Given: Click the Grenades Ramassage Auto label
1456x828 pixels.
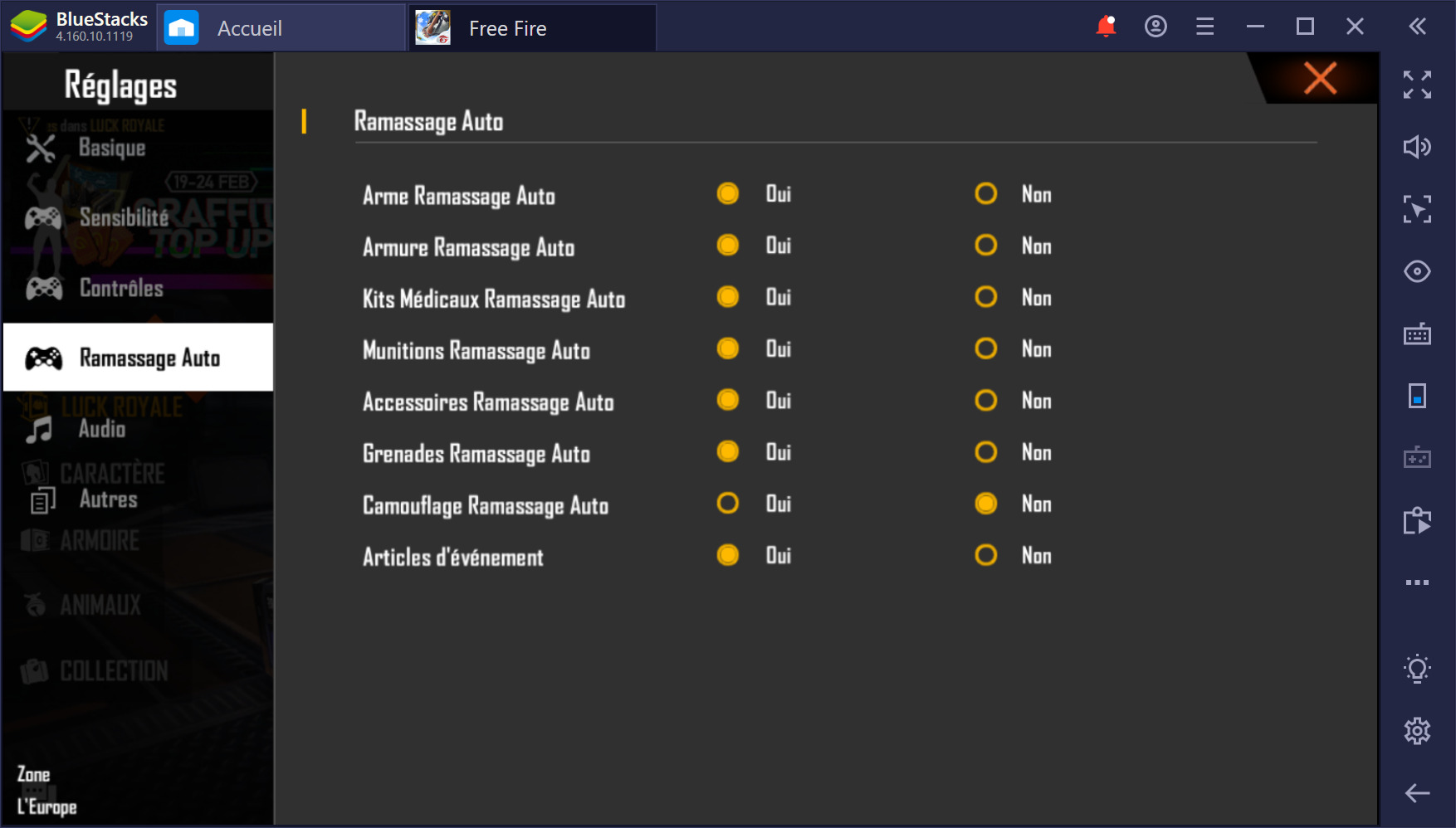Looking at the screenshot, I should pos(476,454).
